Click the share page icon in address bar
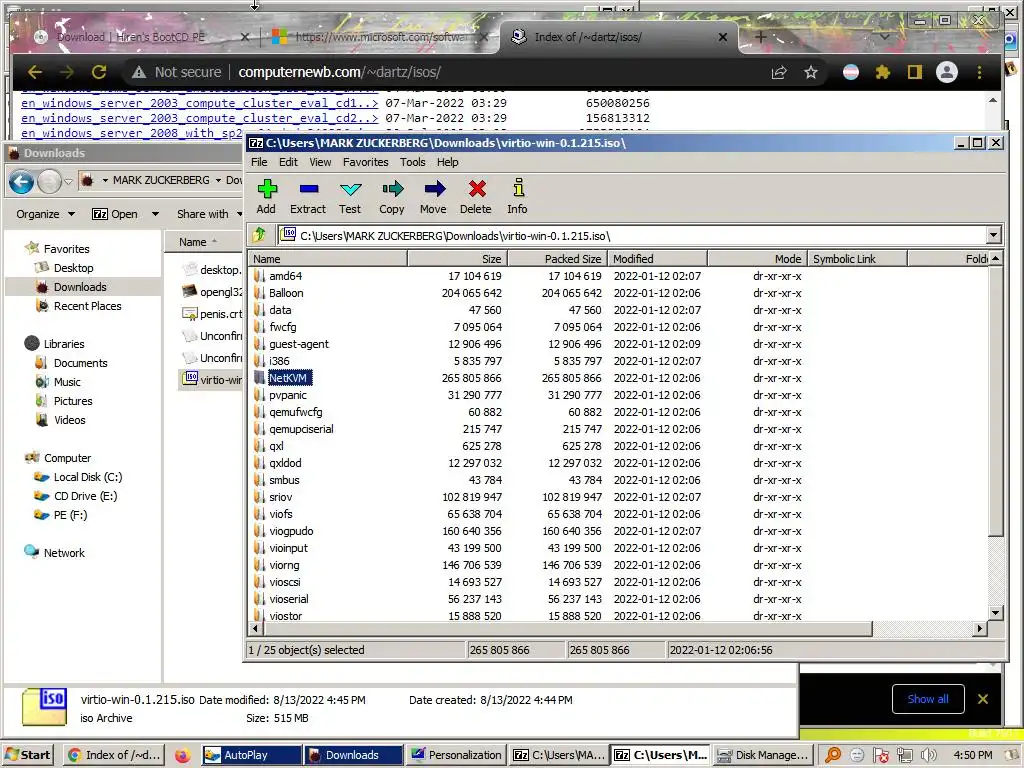The width and height of the screenshot is (1024, 768). click(778, 72)
